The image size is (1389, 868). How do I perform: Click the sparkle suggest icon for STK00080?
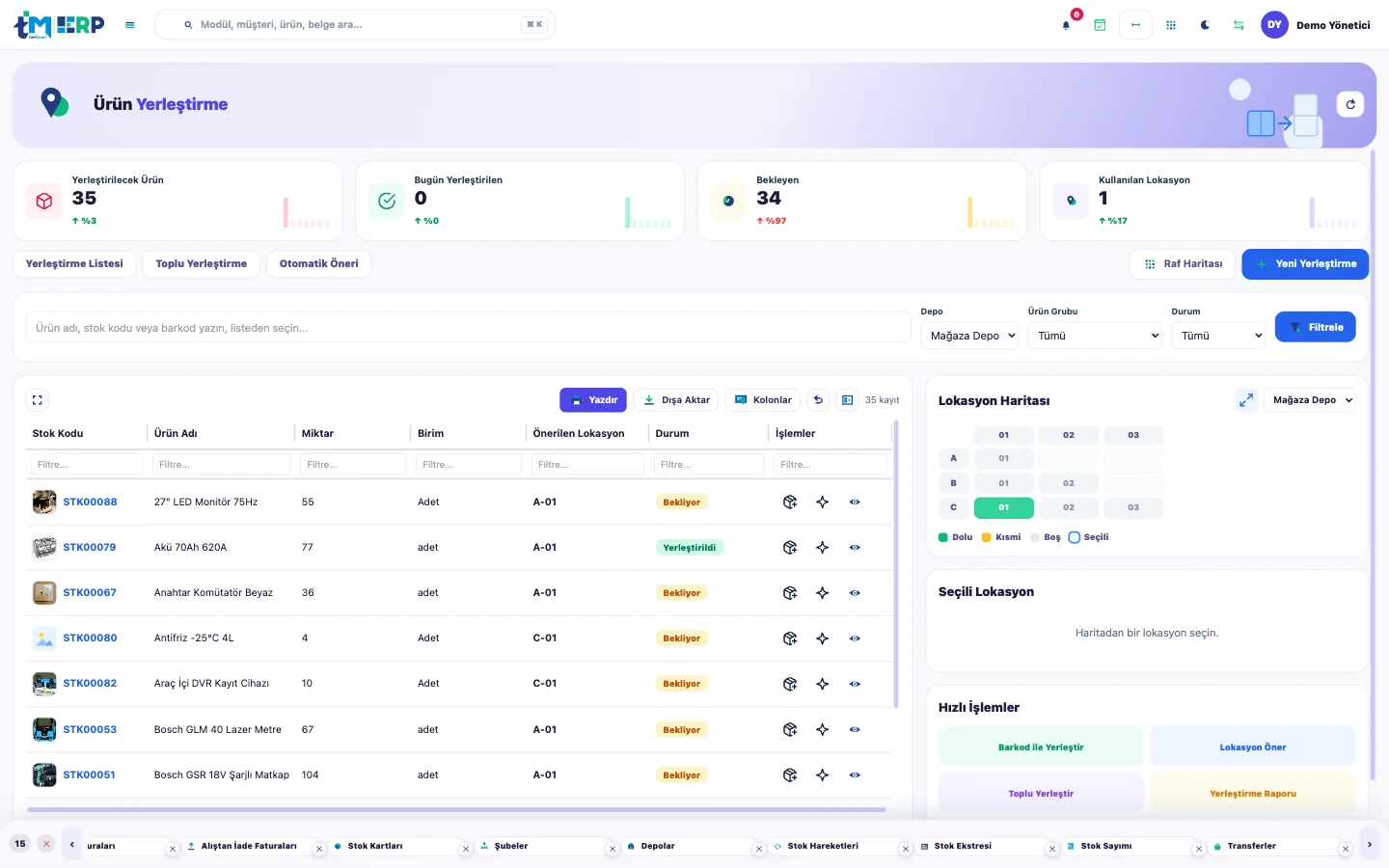tap(823, 638)
